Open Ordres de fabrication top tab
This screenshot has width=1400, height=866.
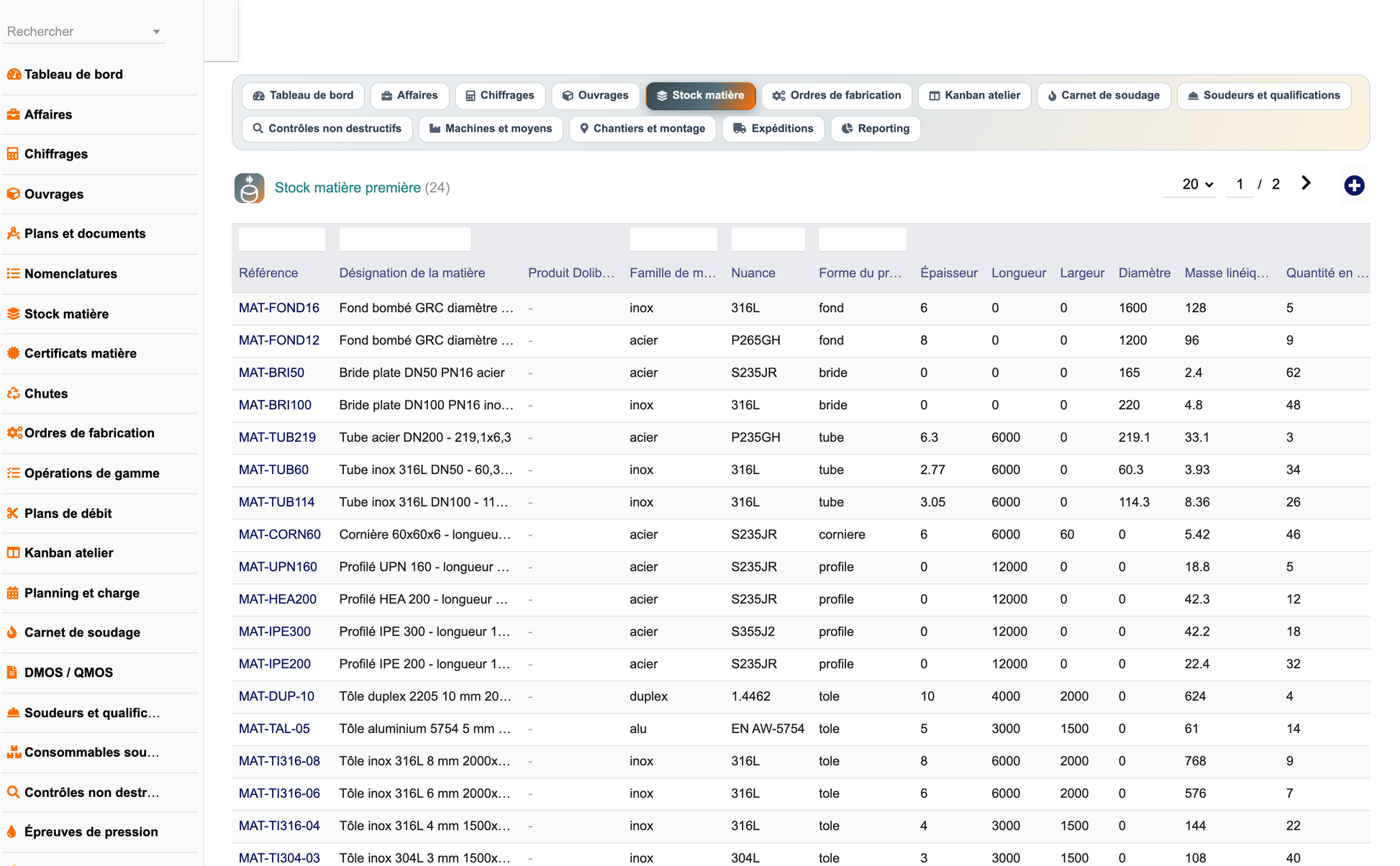pyautogui.click(x=837, y=96)
